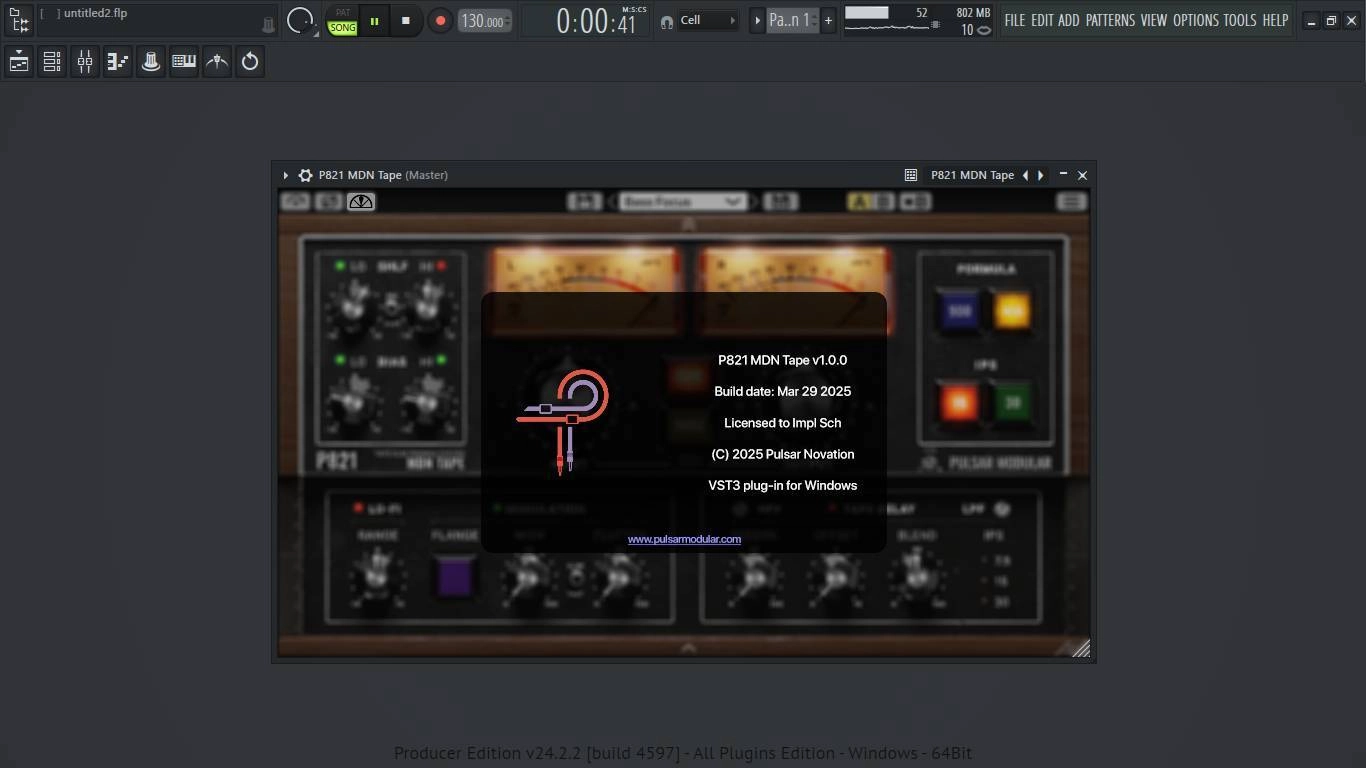This screenshot has height=768, width=1366.
Task: Click the metronome-style toolbar icon
Action: 217,62
